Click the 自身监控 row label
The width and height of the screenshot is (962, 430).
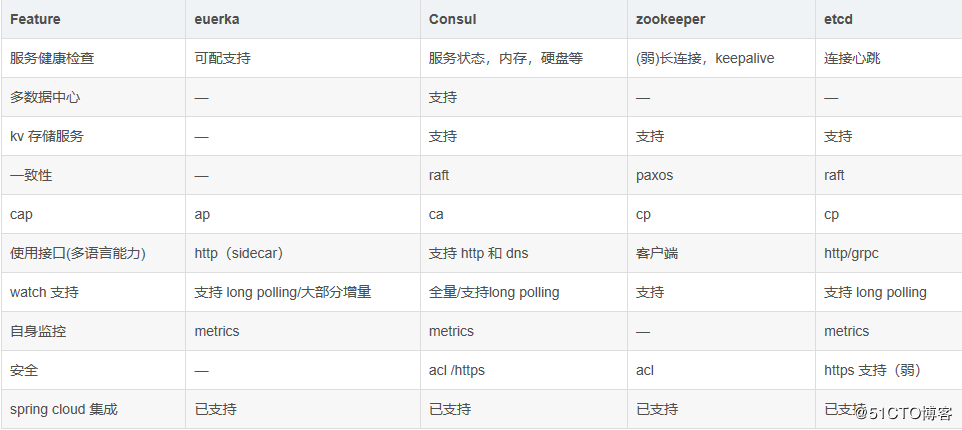pyautogui.click(x=38, y=331)
